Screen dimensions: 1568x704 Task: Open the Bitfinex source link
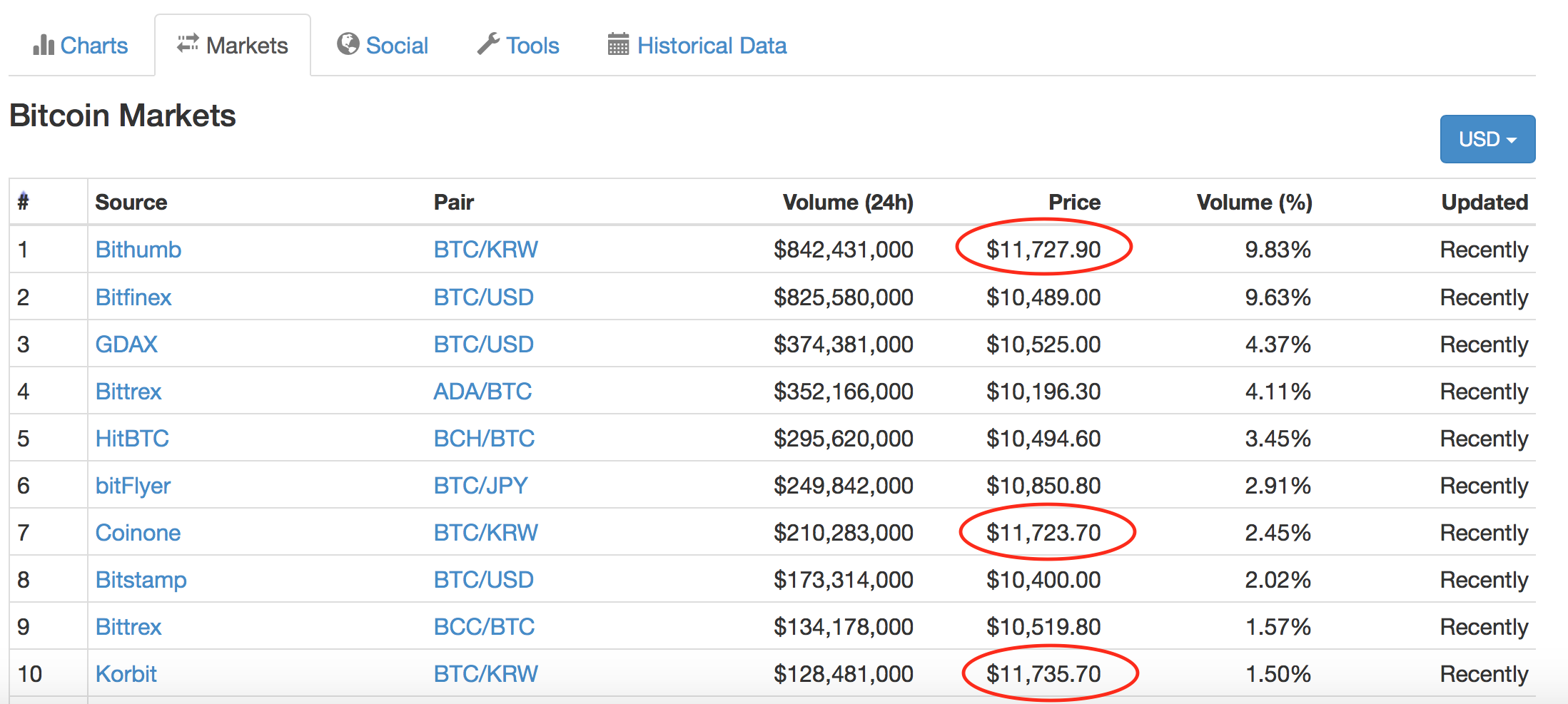coord(133,297)
